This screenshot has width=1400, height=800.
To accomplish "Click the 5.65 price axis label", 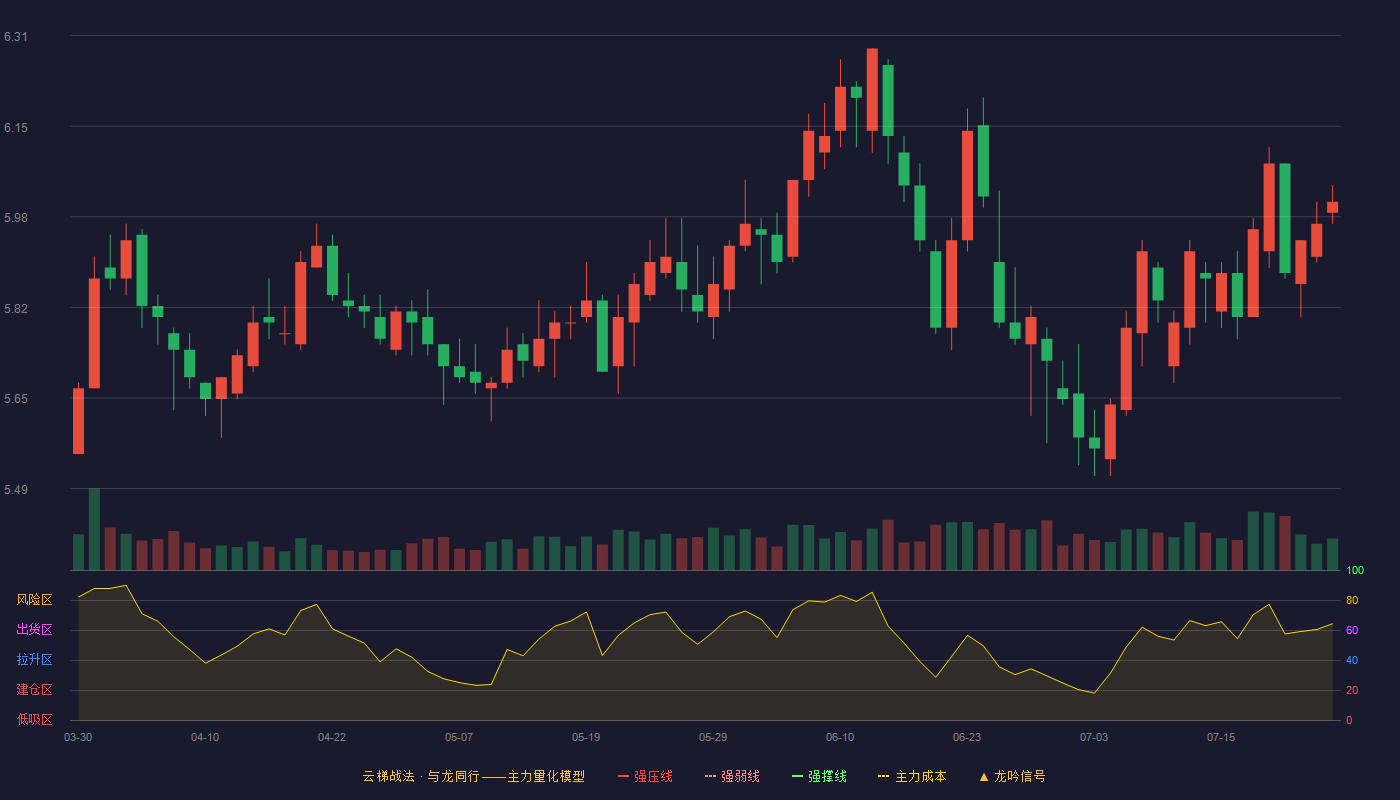I will click(16, 399).
